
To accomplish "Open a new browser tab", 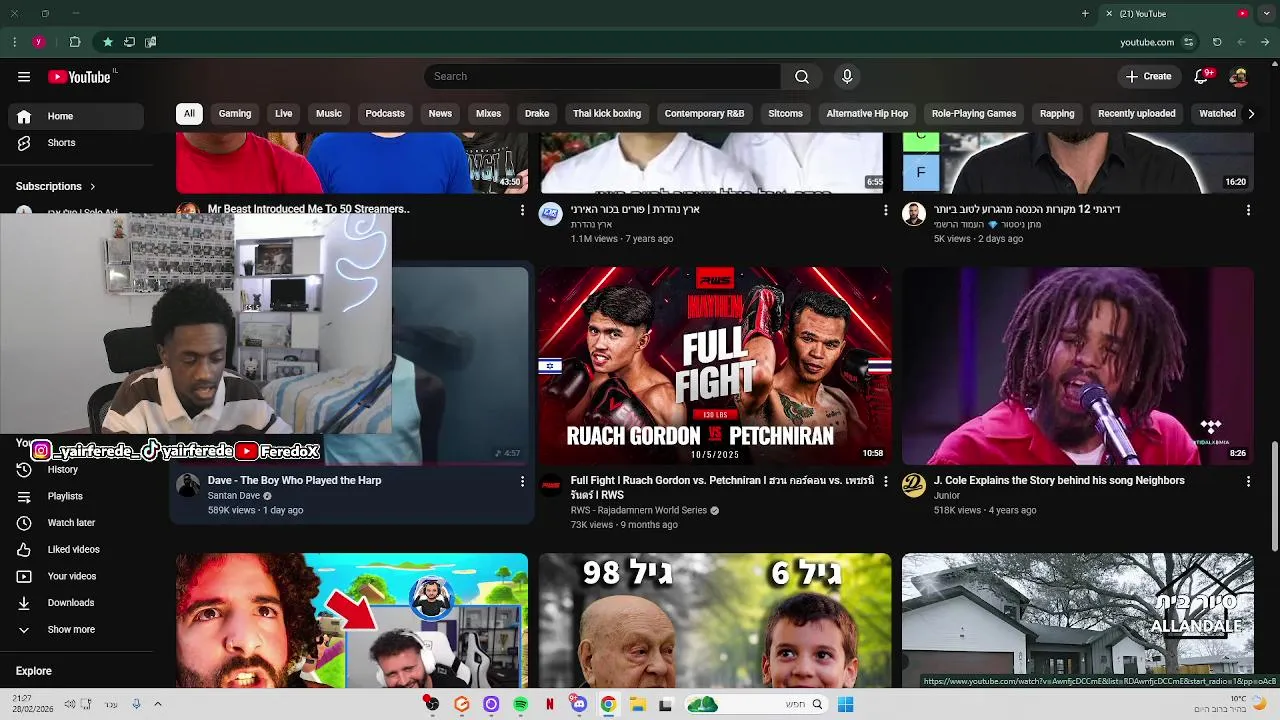I will [1085, 14].
